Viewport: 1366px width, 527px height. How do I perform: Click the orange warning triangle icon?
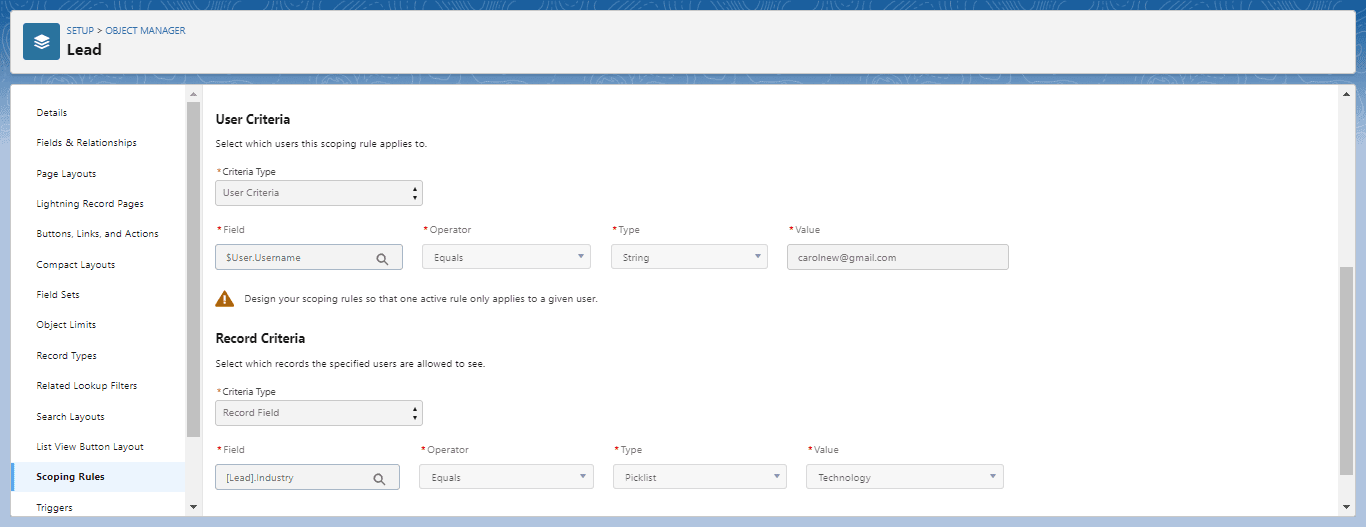click(225, 298)
